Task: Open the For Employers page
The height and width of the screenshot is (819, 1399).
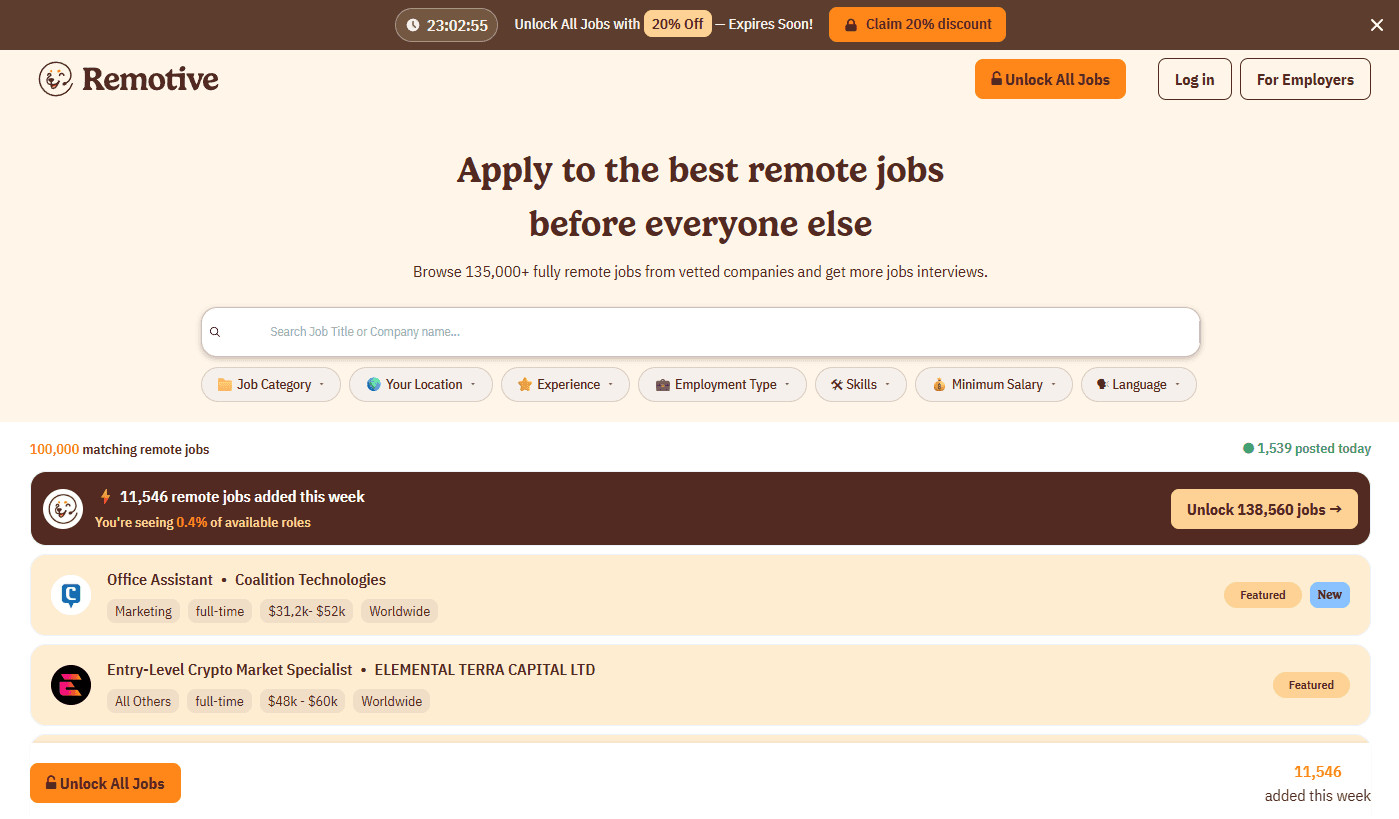Action: pos(1305,80)
